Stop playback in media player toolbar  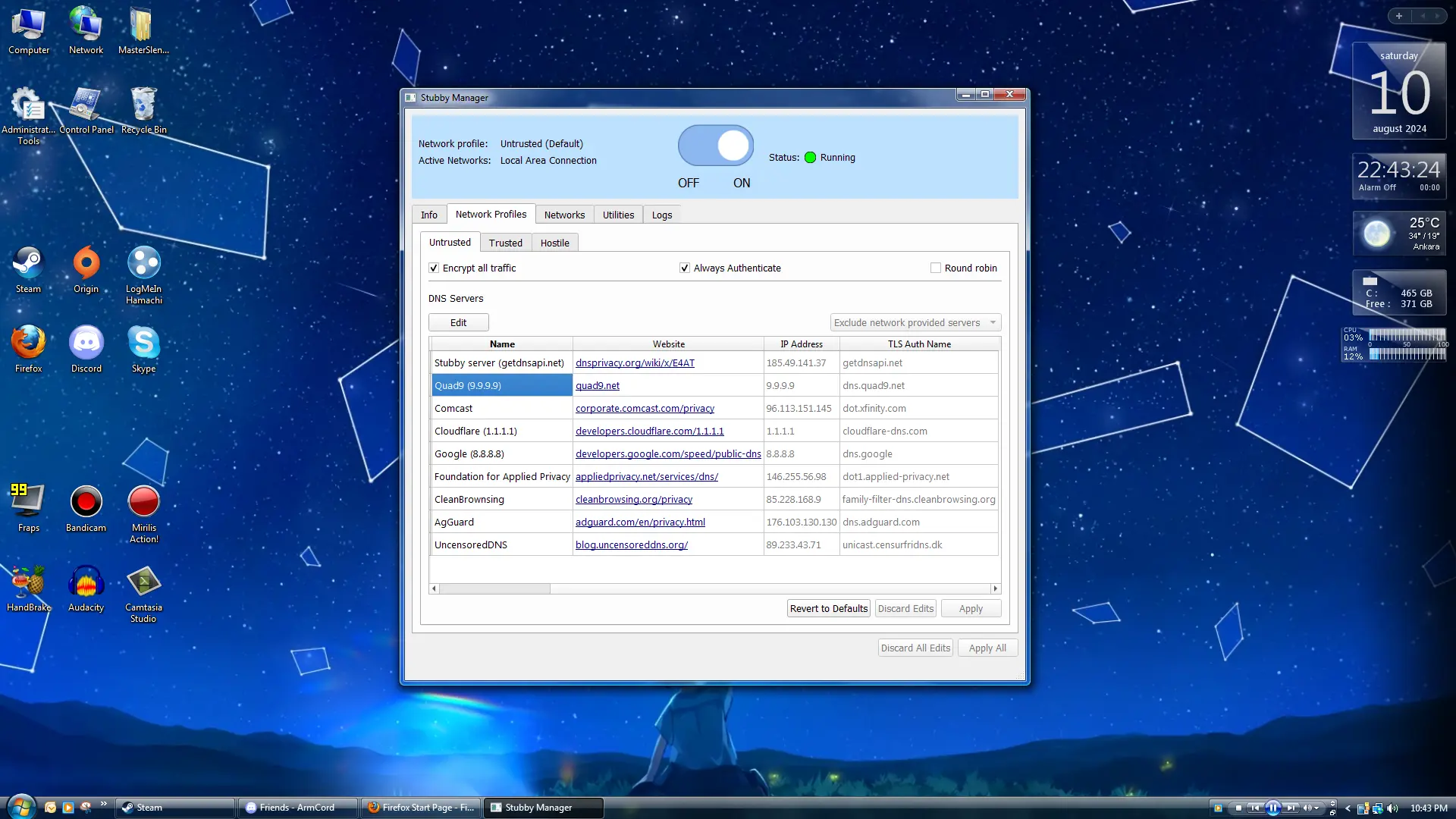(1238, 808)
